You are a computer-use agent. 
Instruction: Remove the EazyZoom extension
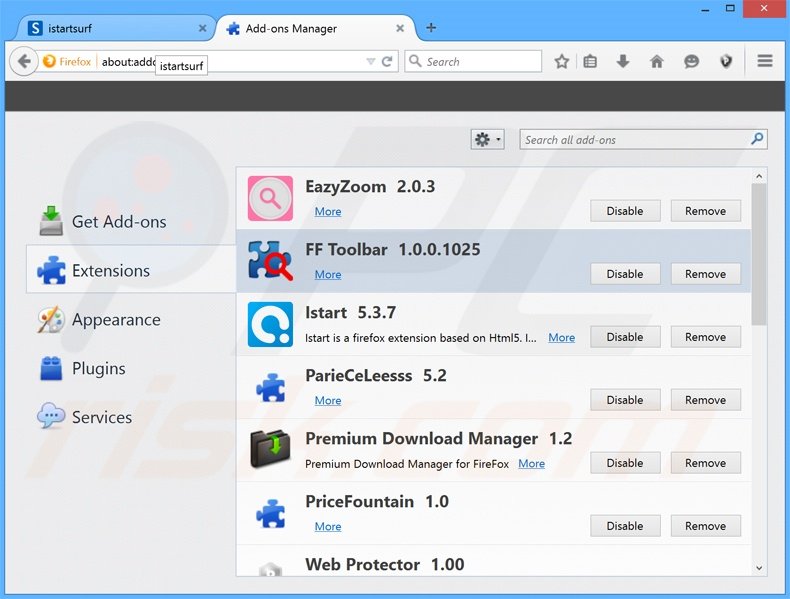coord(705,211)
